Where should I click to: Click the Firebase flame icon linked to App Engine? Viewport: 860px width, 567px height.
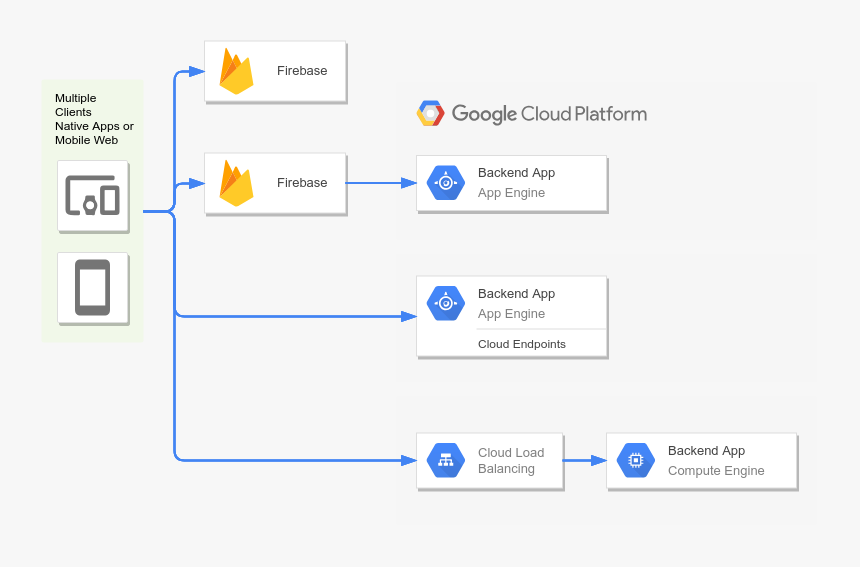(x=236, y=183)
